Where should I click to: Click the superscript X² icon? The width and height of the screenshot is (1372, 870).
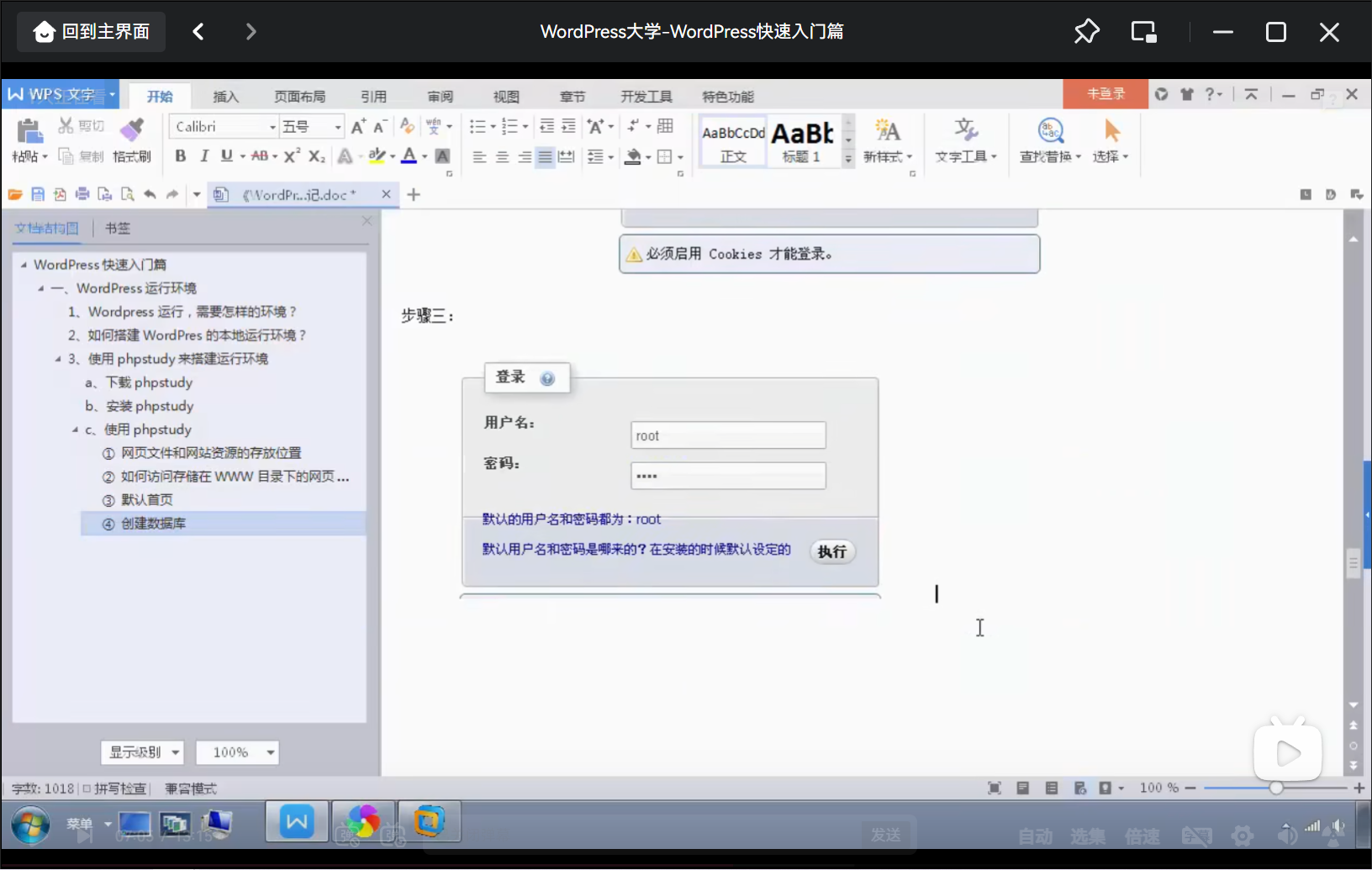[x=292, y=156]
